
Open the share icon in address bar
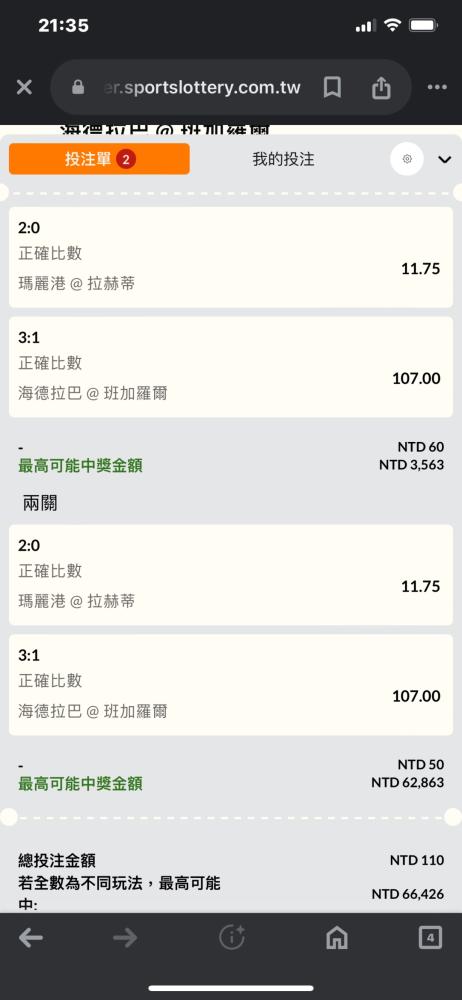click(x=381, y=87)
